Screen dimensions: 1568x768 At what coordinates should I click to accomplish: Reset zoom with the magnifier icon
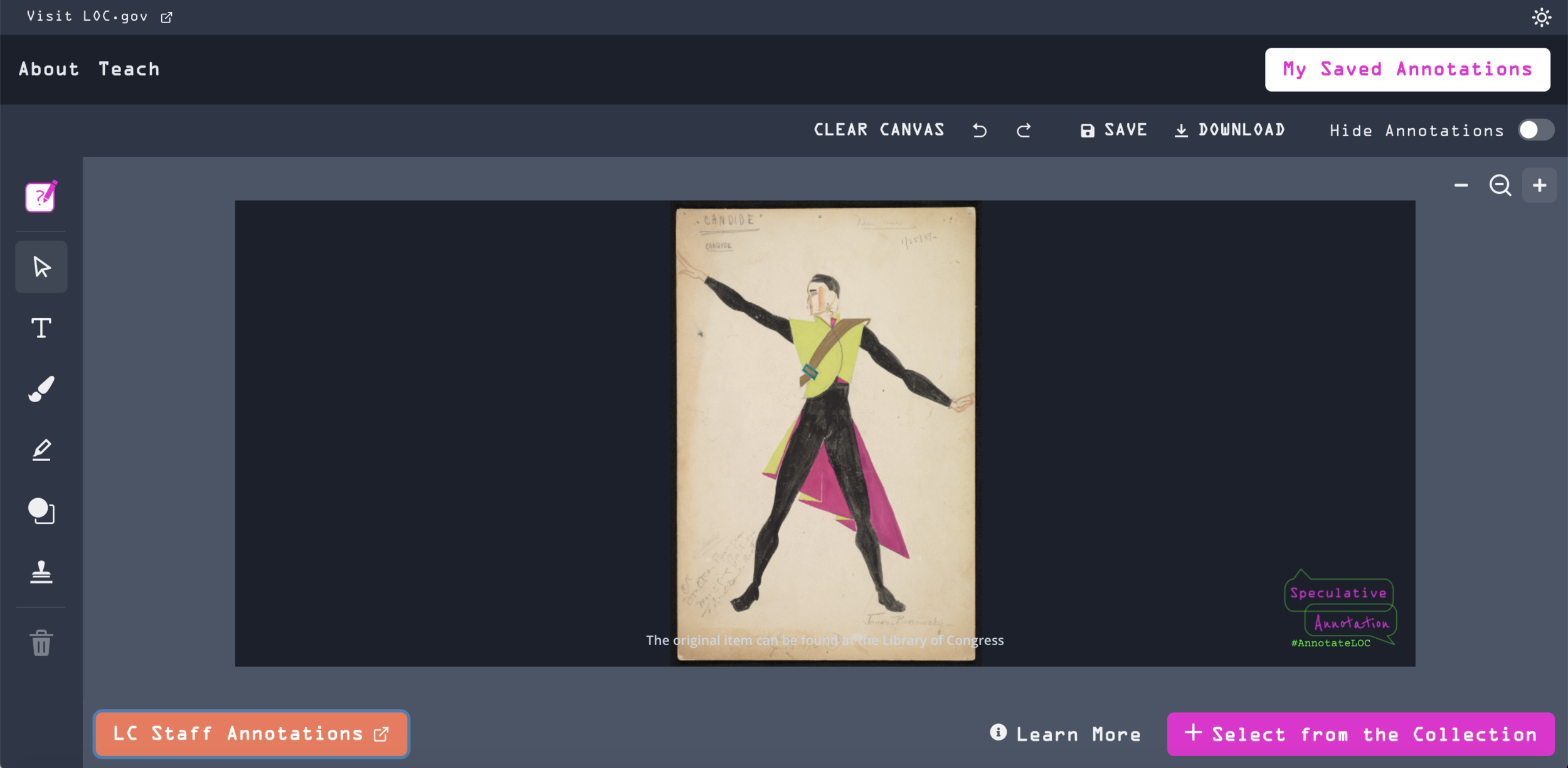[1500, 185]
